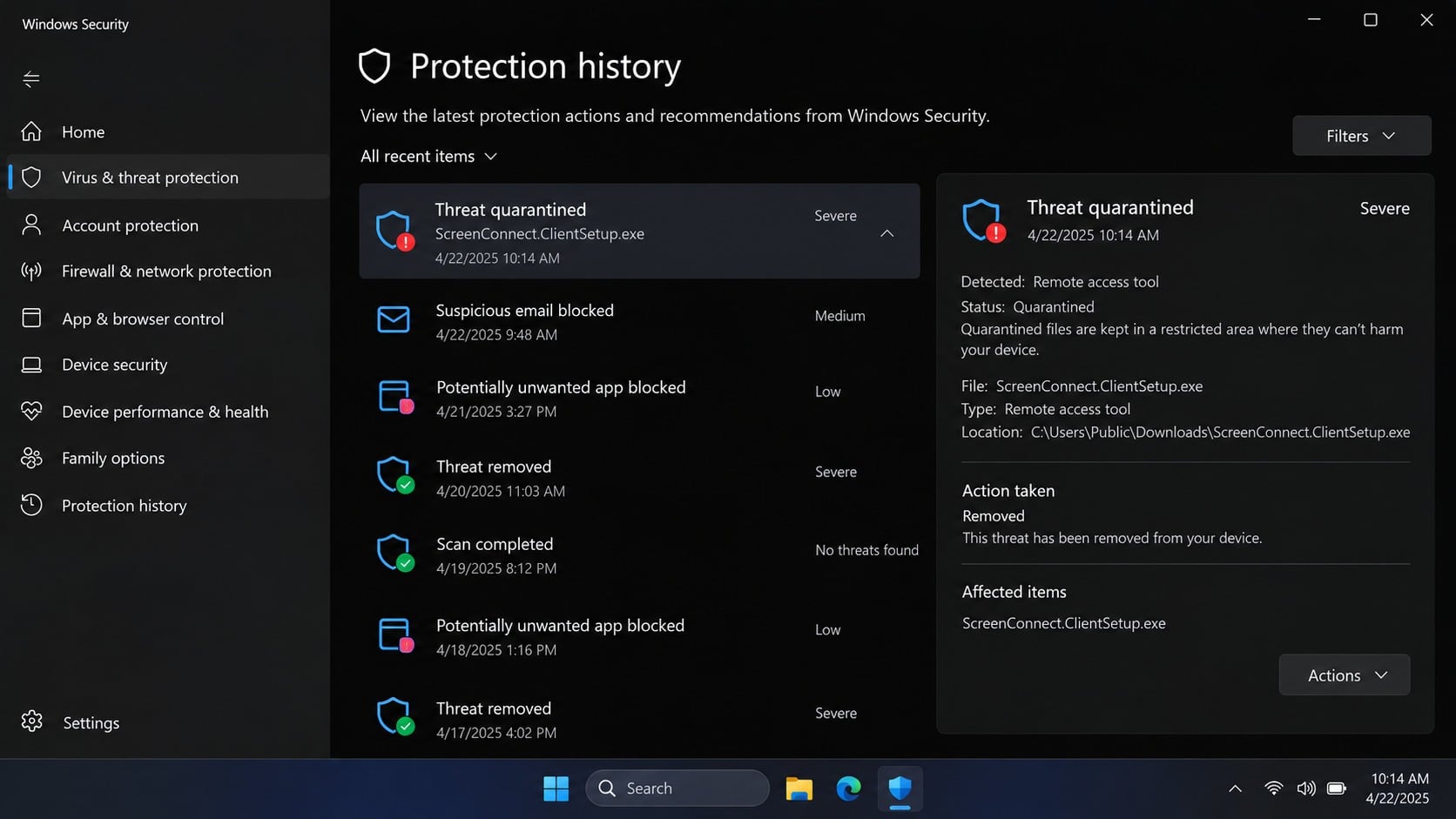Show hidden icons tray chevron
The height and width of the screenshot is (819, 1456).
[x=1235, y=789]
